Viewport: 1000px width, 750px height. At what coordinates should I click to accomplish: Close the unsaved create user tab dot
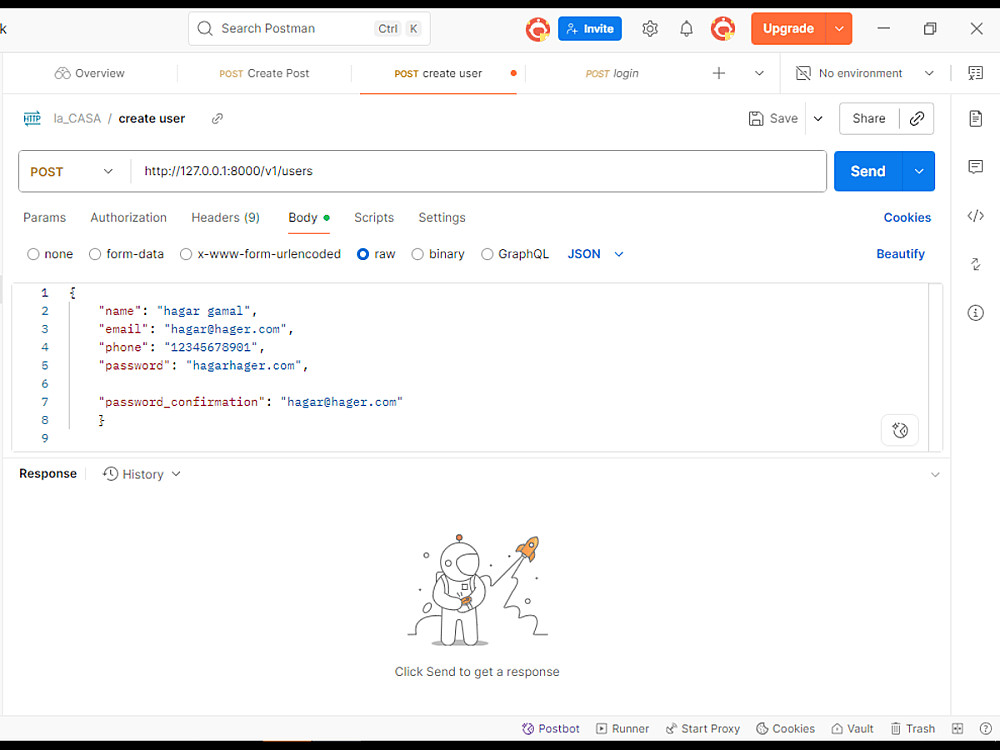(x=513, y=73)
